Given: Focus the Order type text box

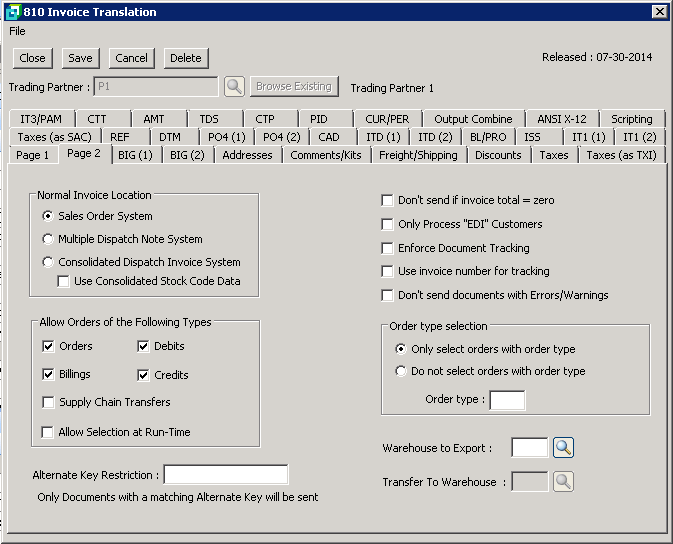Looking at the screenshot, I should [506, 401].
